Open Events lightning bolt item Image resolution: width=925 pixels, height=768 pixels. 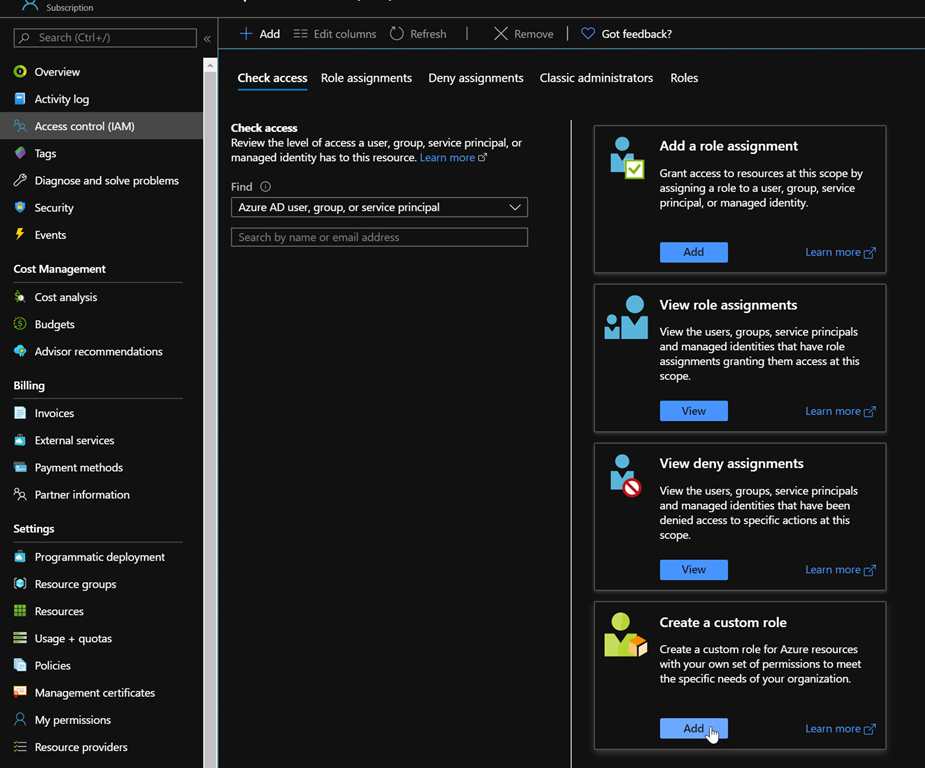tap(50, 235)
